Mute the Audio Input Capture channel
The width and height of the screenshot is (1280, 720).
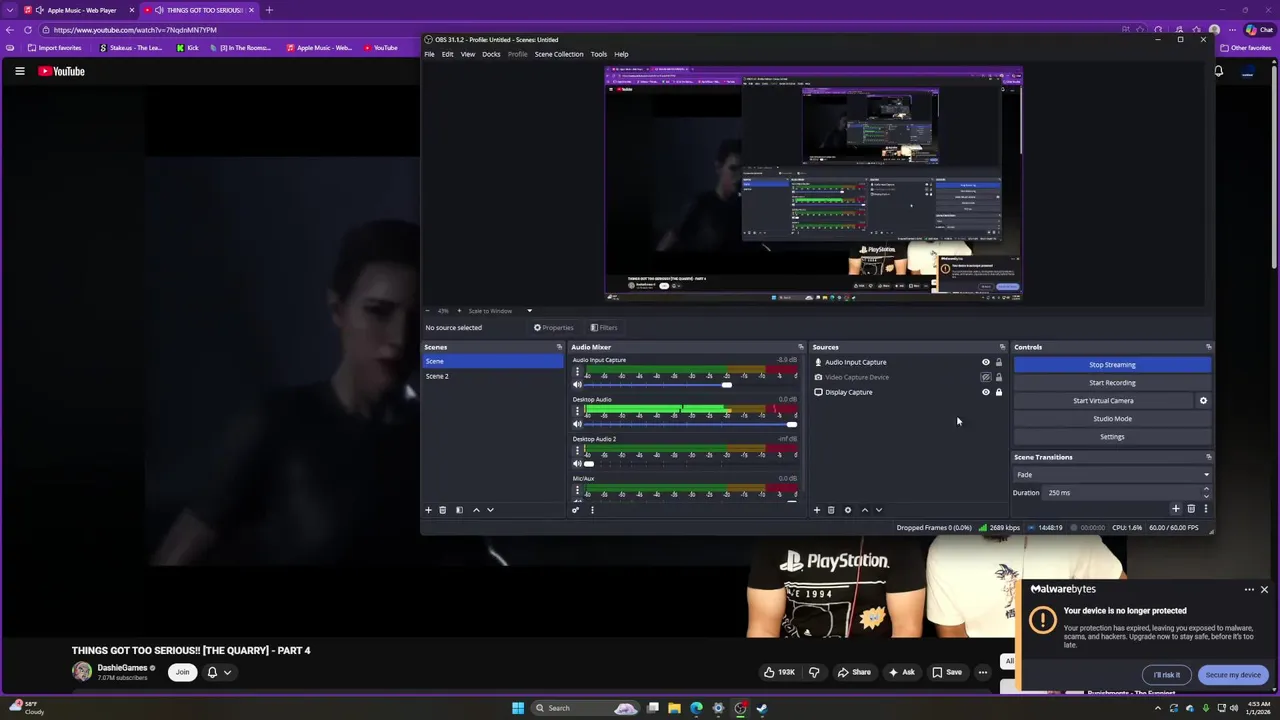[x=577, y=385]
